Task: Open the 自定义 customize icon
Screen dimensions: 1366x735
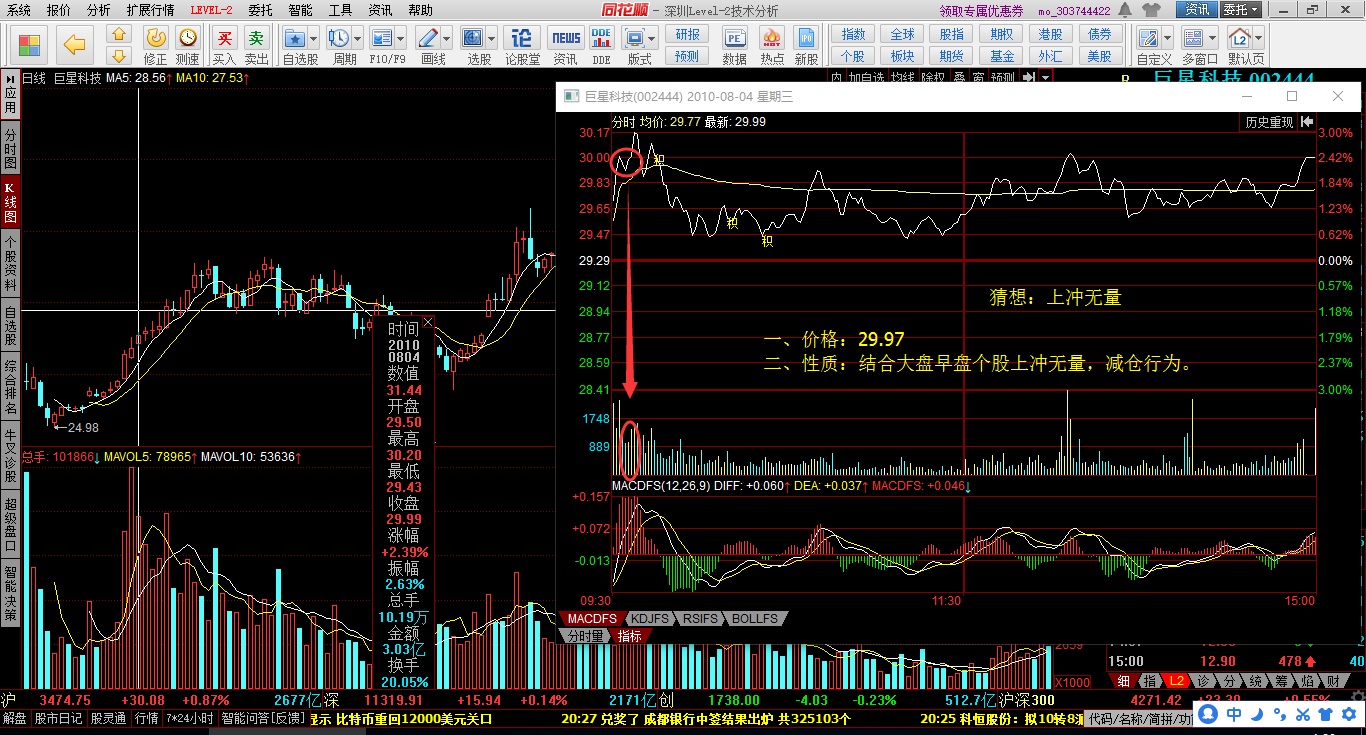Action: pyautogui.click(x=1148, y=38)
